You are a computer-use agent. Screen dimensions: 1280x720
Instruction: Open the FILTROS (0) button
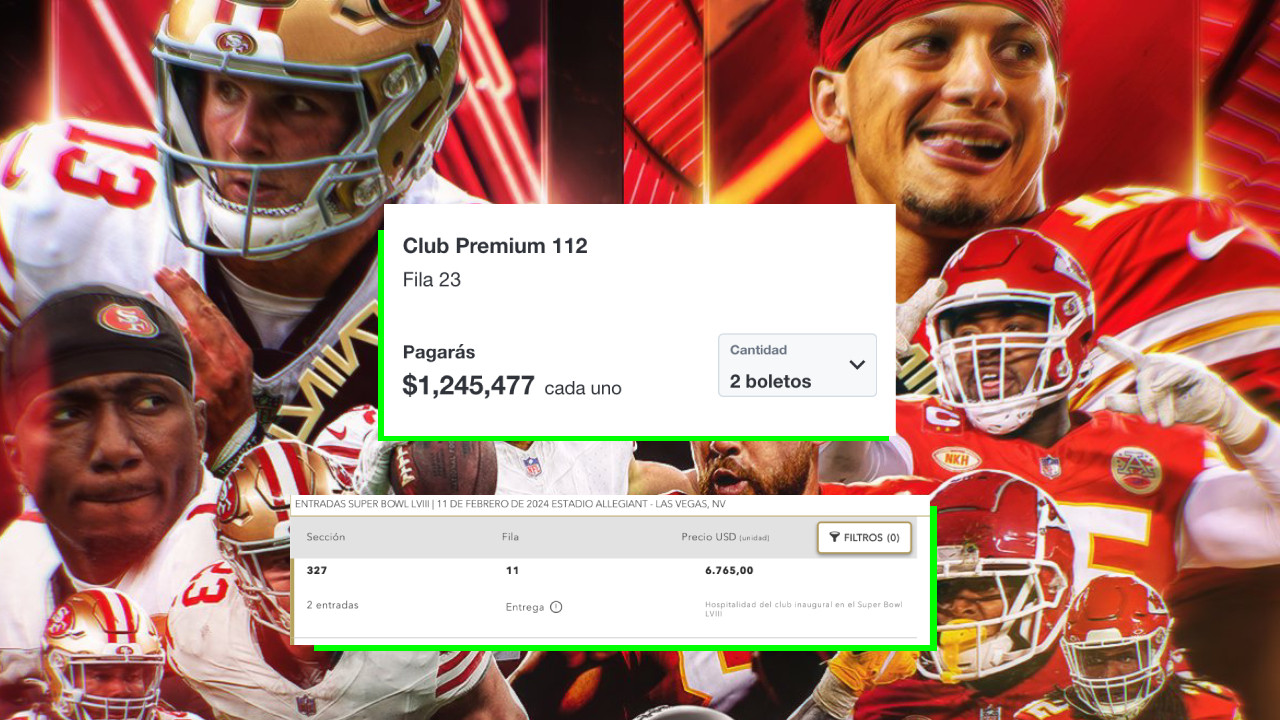pos(864,537)
